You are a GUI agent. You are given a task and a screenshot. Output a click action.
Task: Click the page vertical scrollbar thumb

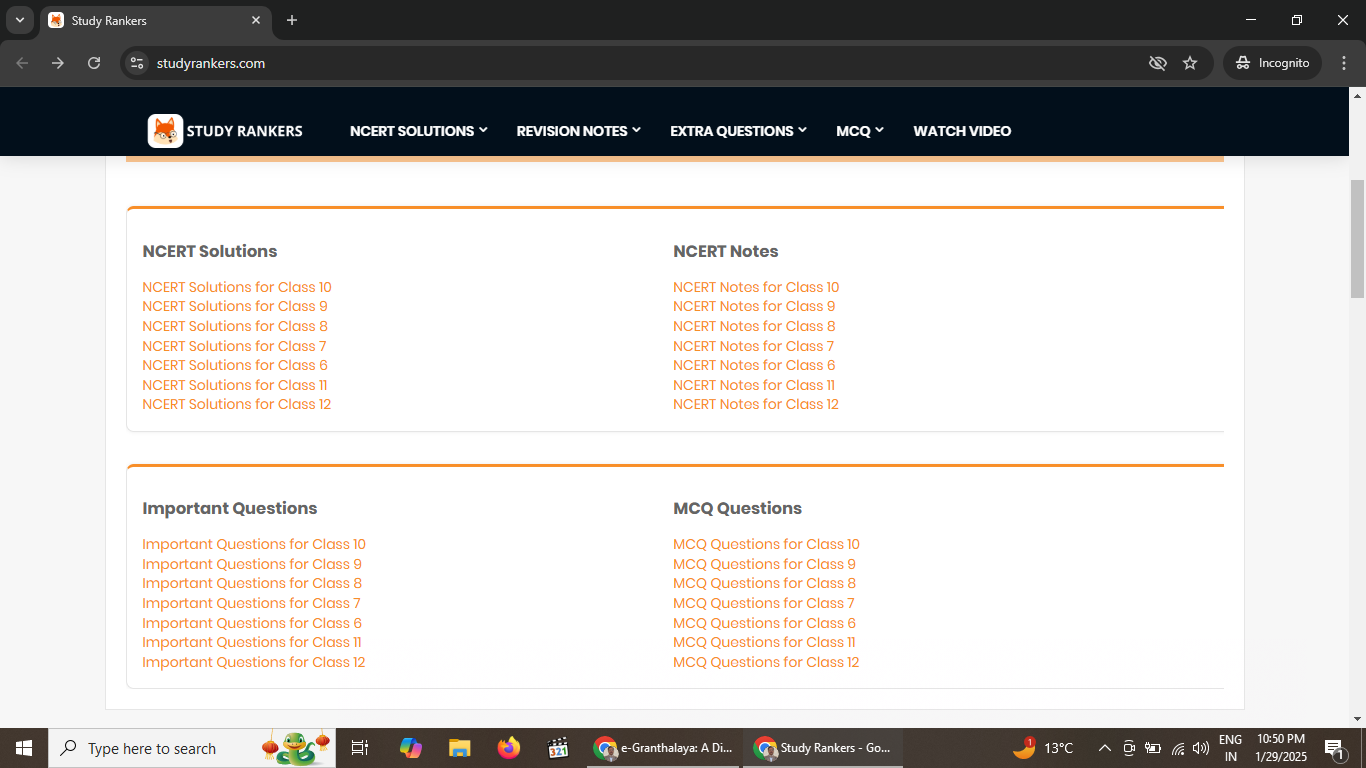click(1357, 238)
